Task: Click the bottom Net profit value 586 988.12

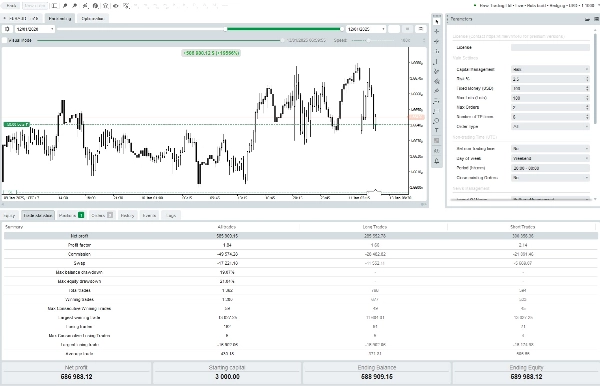Action: pos(77,377)
